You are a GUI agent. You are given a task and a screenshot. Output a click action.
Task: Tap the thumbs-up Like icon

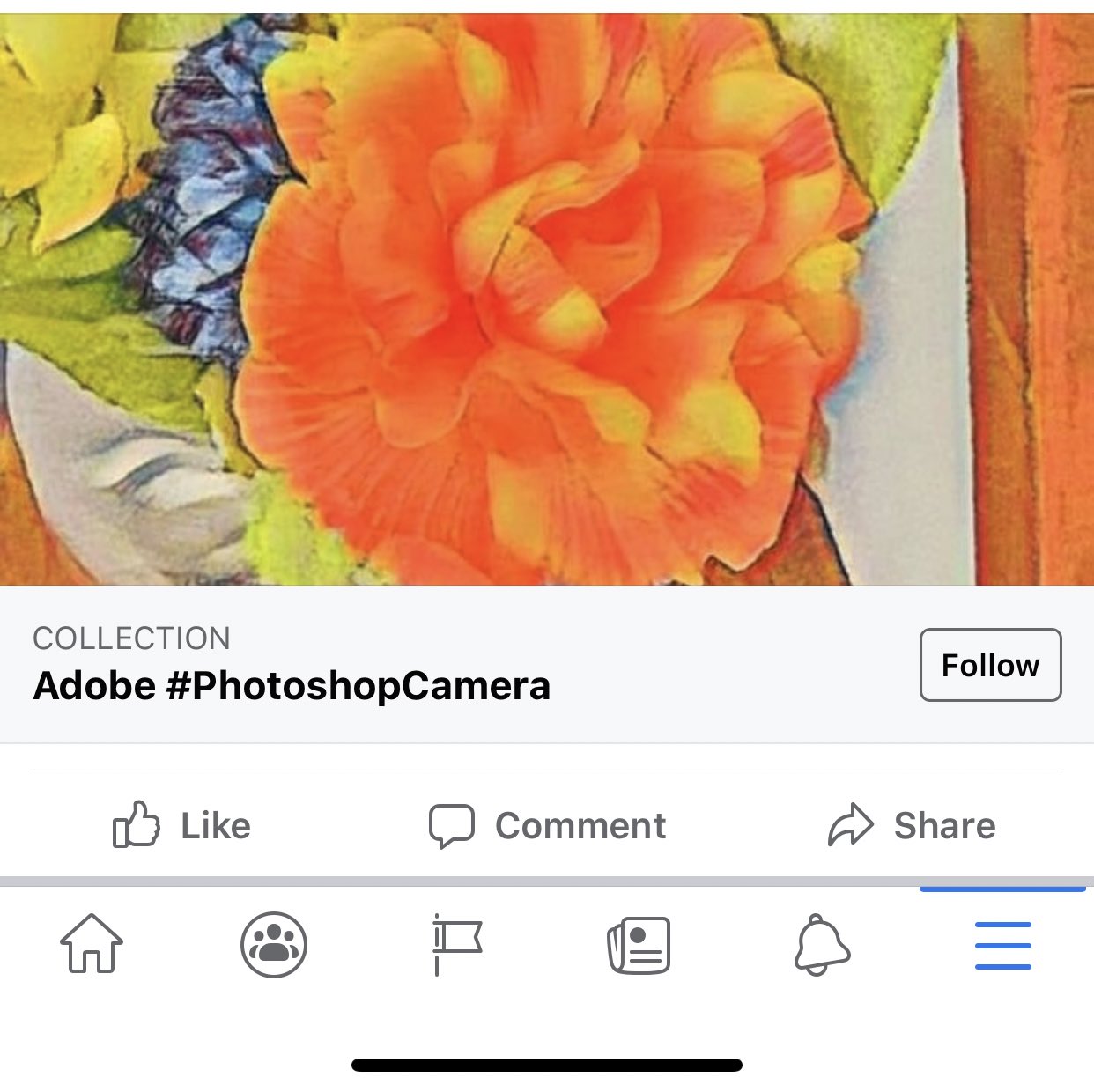pyautogui.click(x=137, y=824)
